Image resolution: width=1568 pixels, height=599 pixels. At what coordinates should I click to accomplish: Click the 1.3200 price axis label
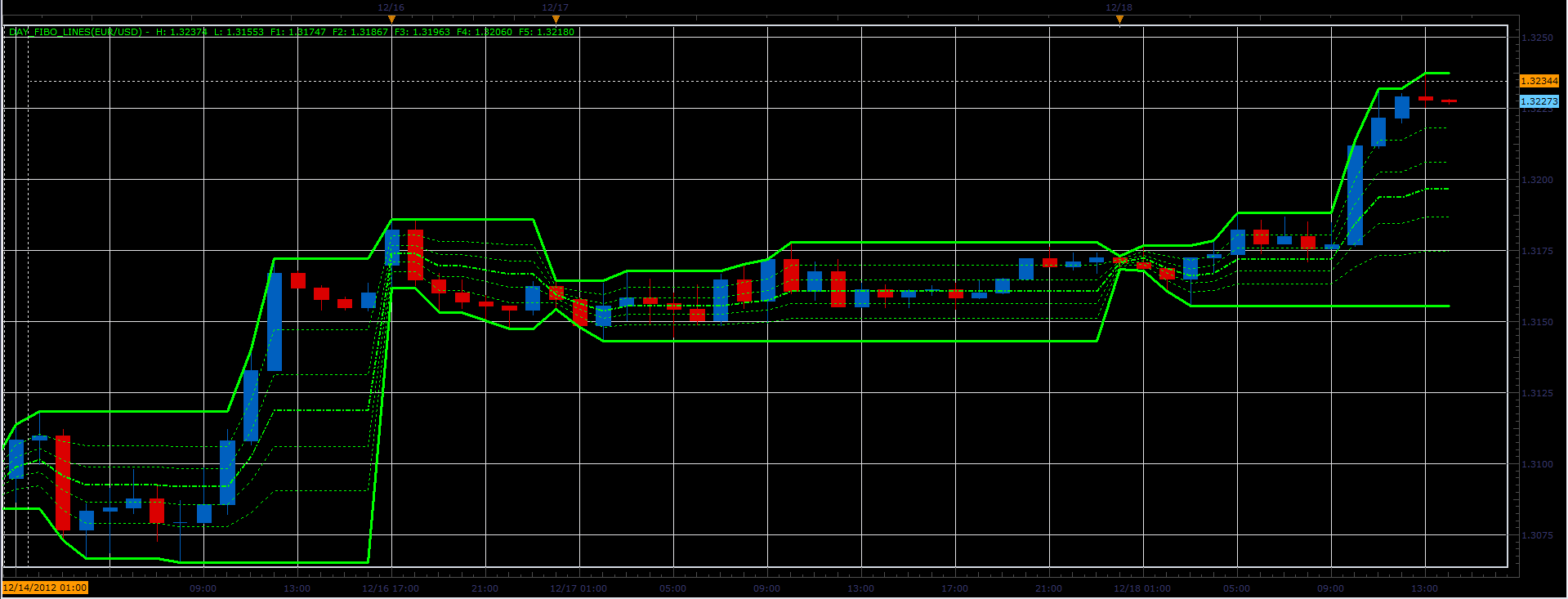[1537, 180]
